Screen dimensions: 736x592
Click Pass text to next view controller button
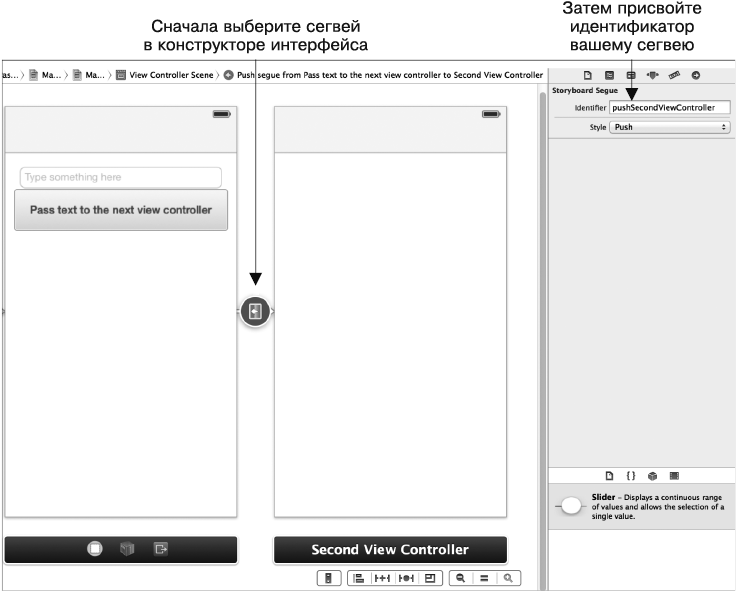tap(121, 211)
